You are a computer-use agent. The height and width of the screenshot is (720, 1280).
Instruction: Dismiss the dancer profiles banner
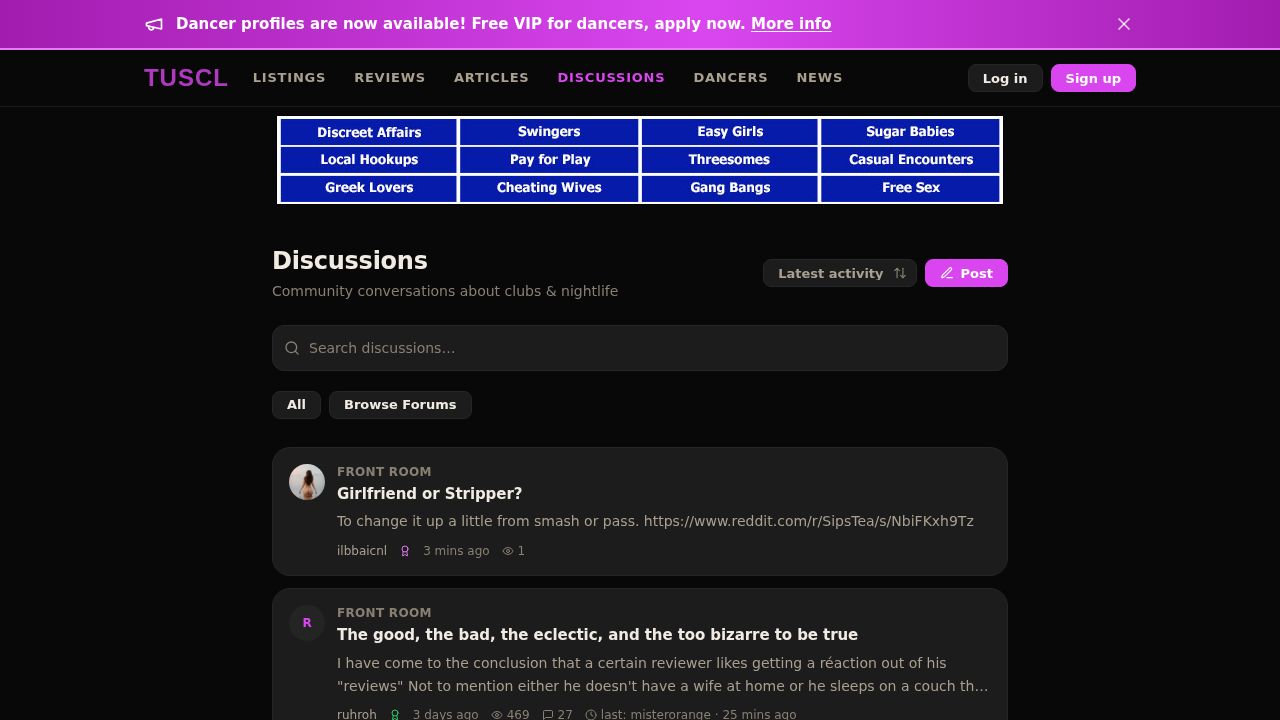(1124, 24)
